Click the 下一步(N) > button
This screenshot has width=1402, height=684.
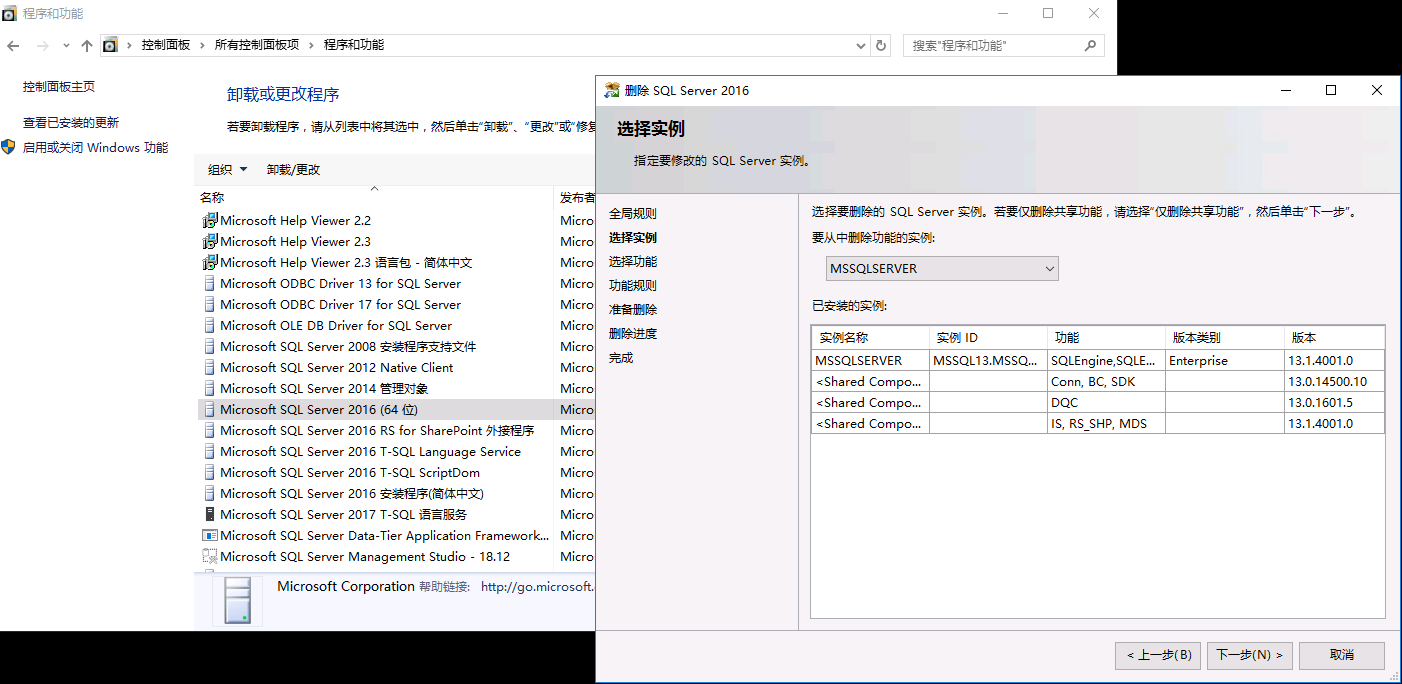coord(1250,655)
